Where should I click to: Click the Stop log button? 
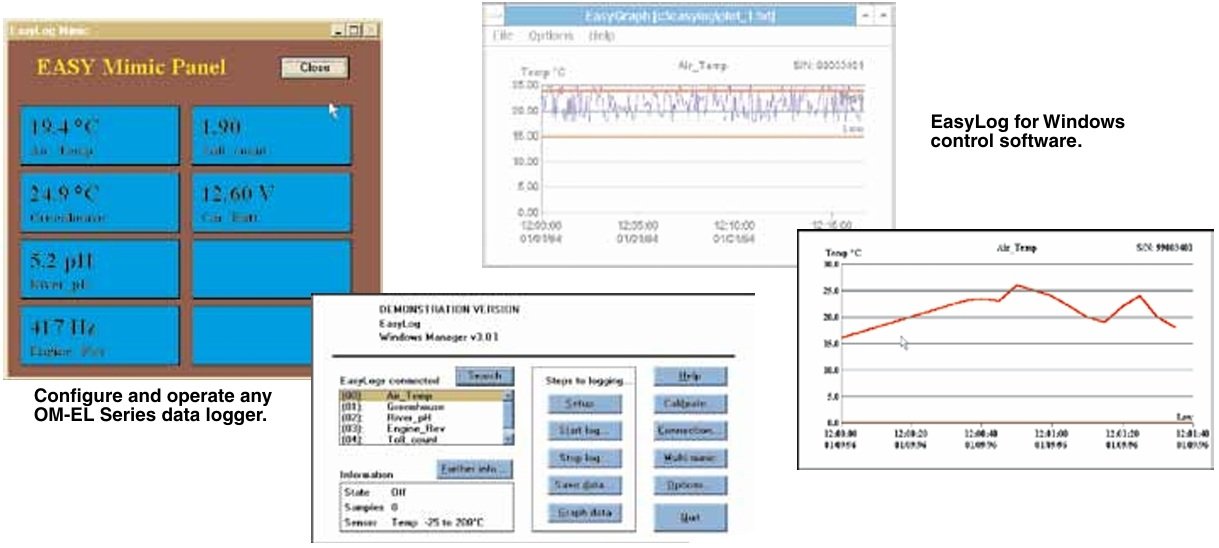click(x=585, y=458)
